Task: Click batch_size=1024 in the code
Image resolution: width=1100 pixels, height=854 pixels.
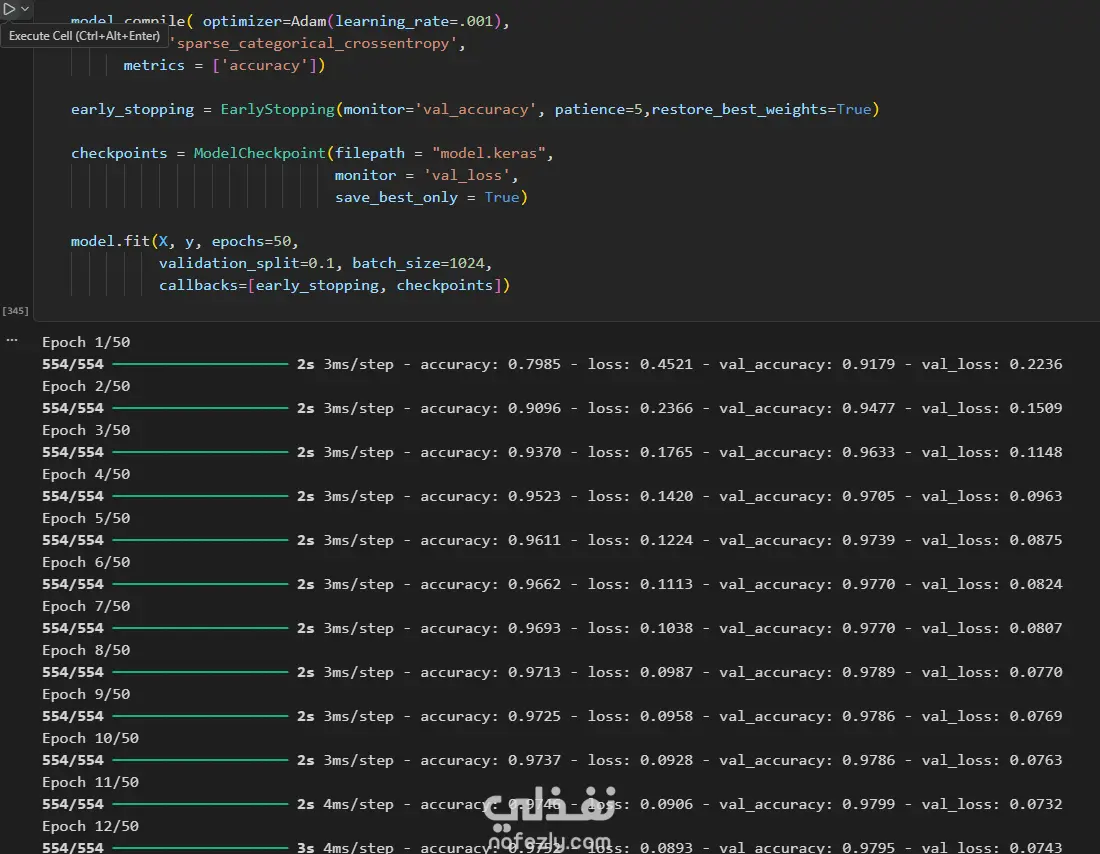Action: [x=418, y=263]
